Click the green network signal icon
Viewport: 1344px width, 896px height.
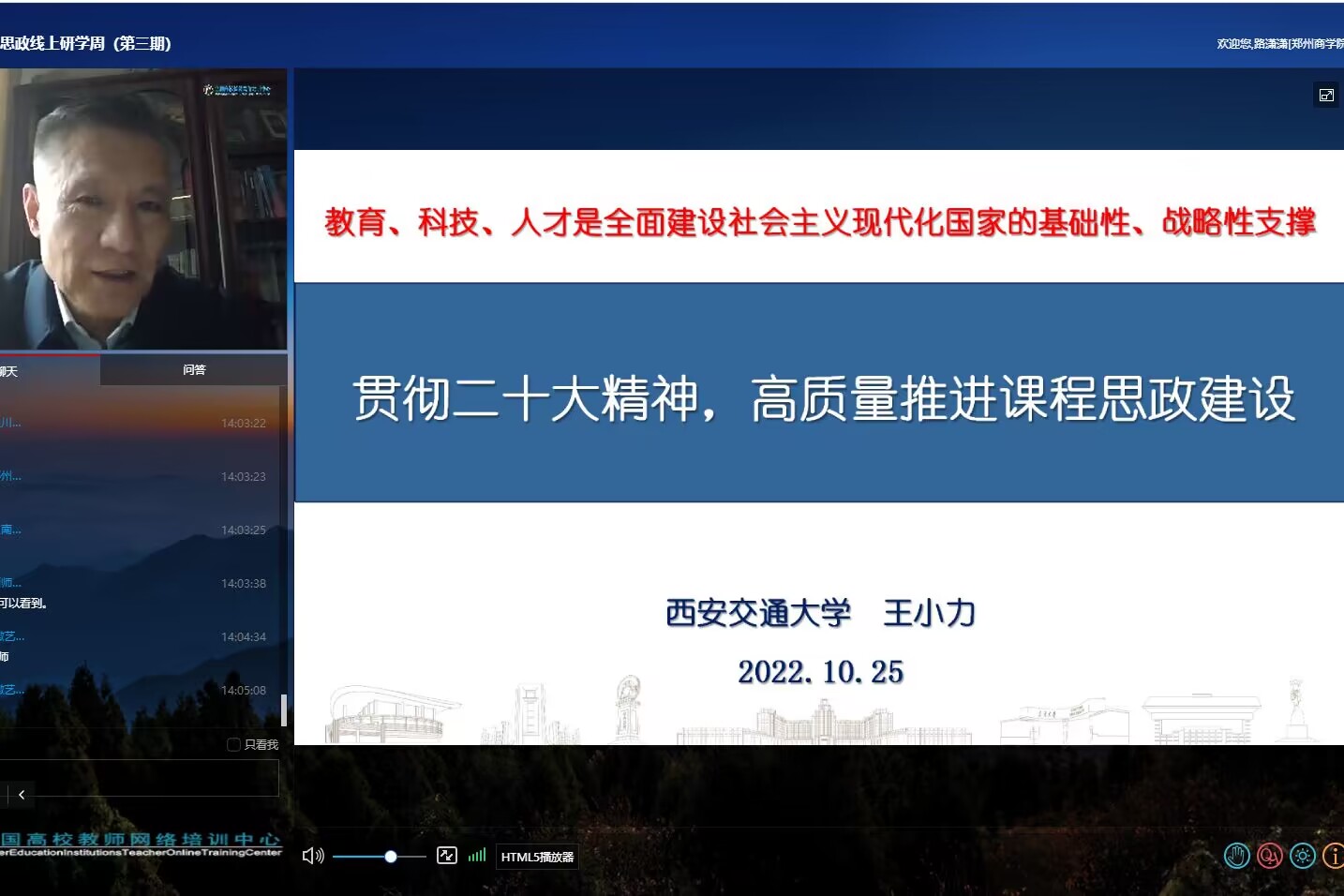(x=477, y=856)
